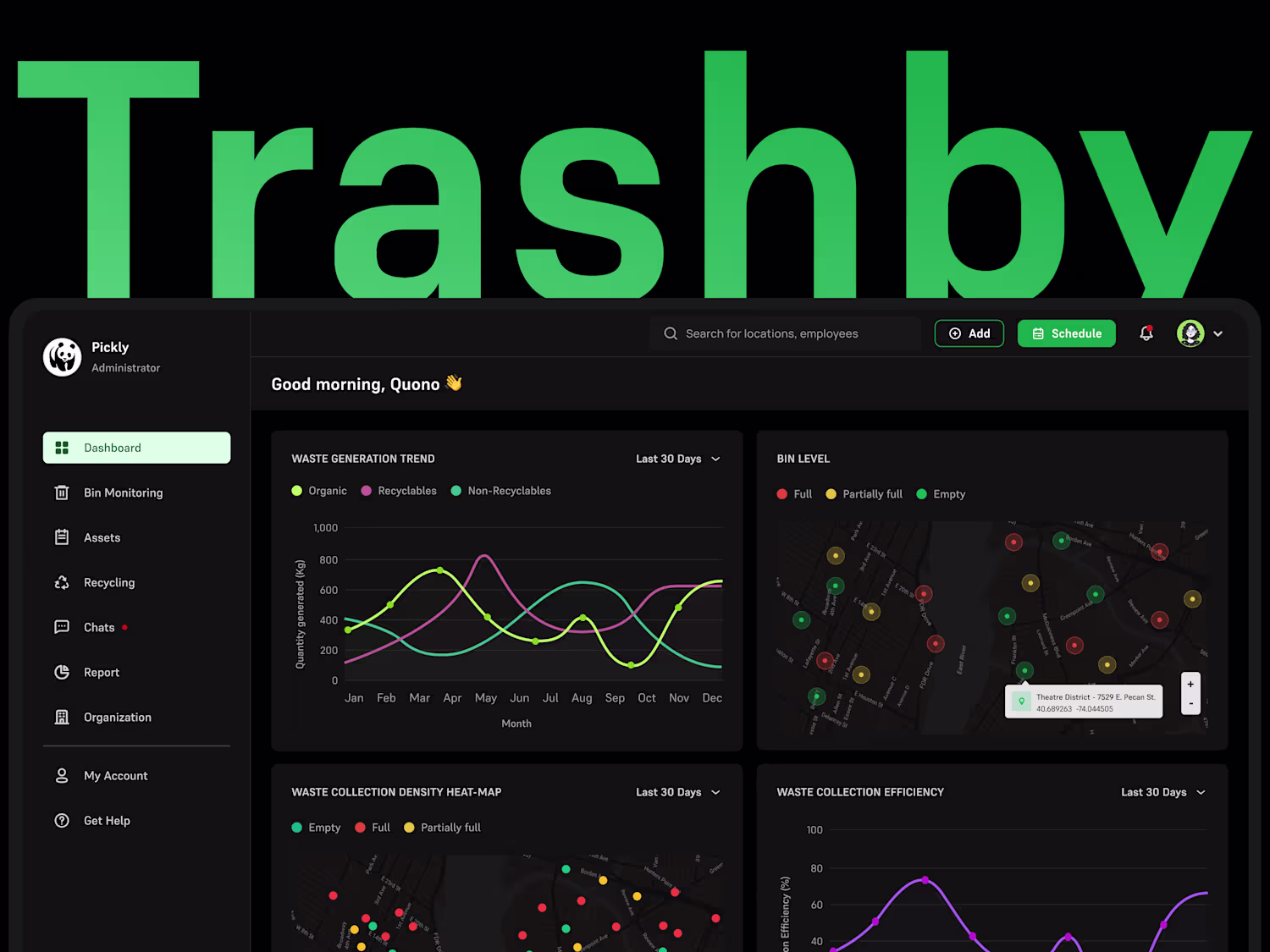Click the calendar icon on Schedule button

pyautogui.click(x=1038, y=333)
